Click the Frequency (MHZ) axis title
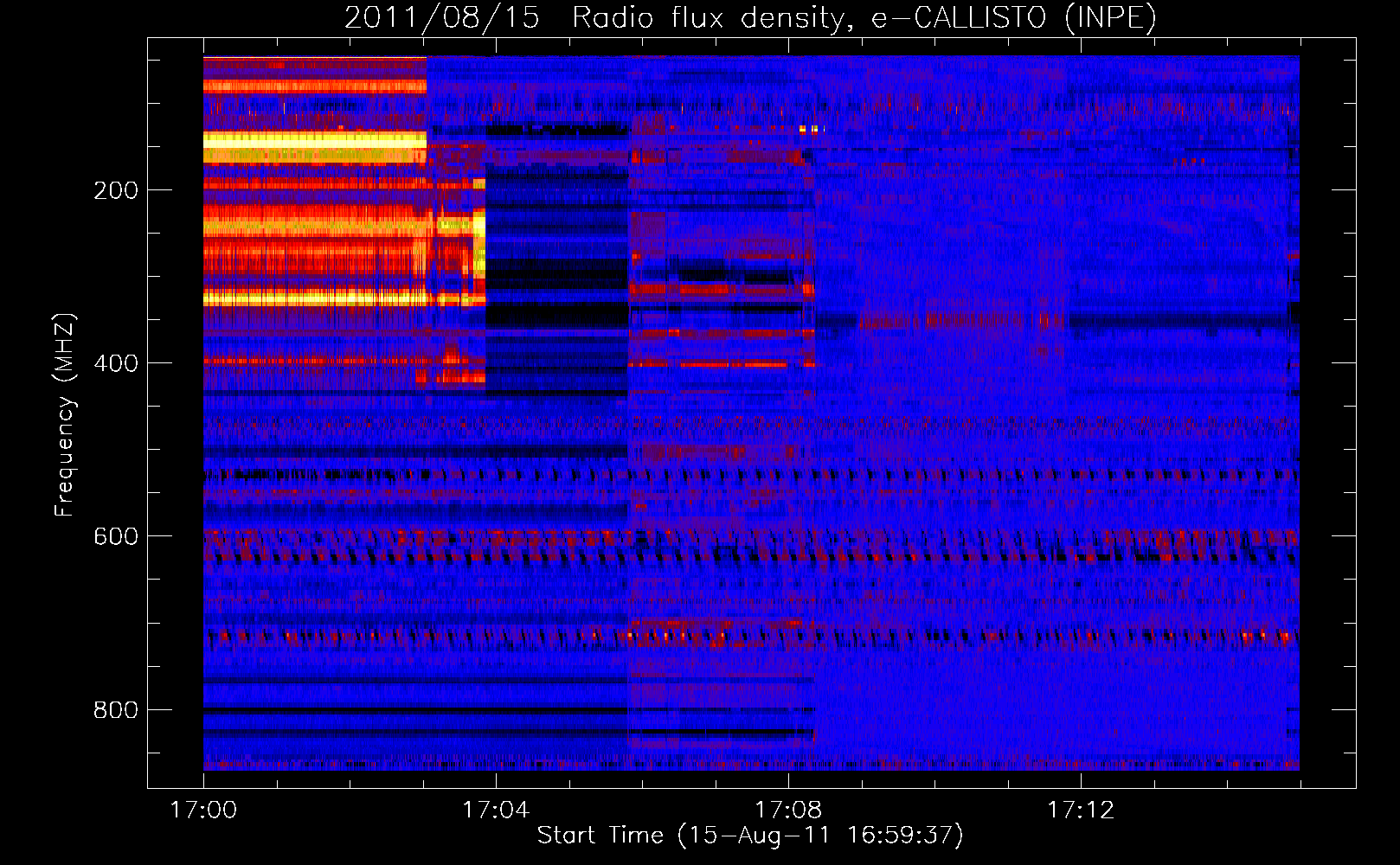The height and width of the screenshot is (865, 1400). tap(65, 415)
